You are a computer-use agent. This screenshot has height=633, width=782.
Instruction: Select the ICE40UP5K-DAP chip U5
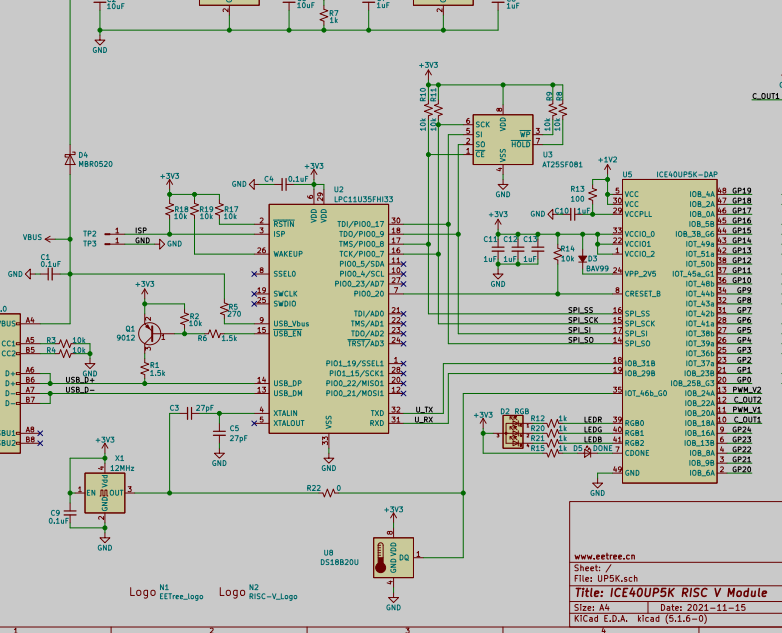pyautogui.click(x=670, y=331)
